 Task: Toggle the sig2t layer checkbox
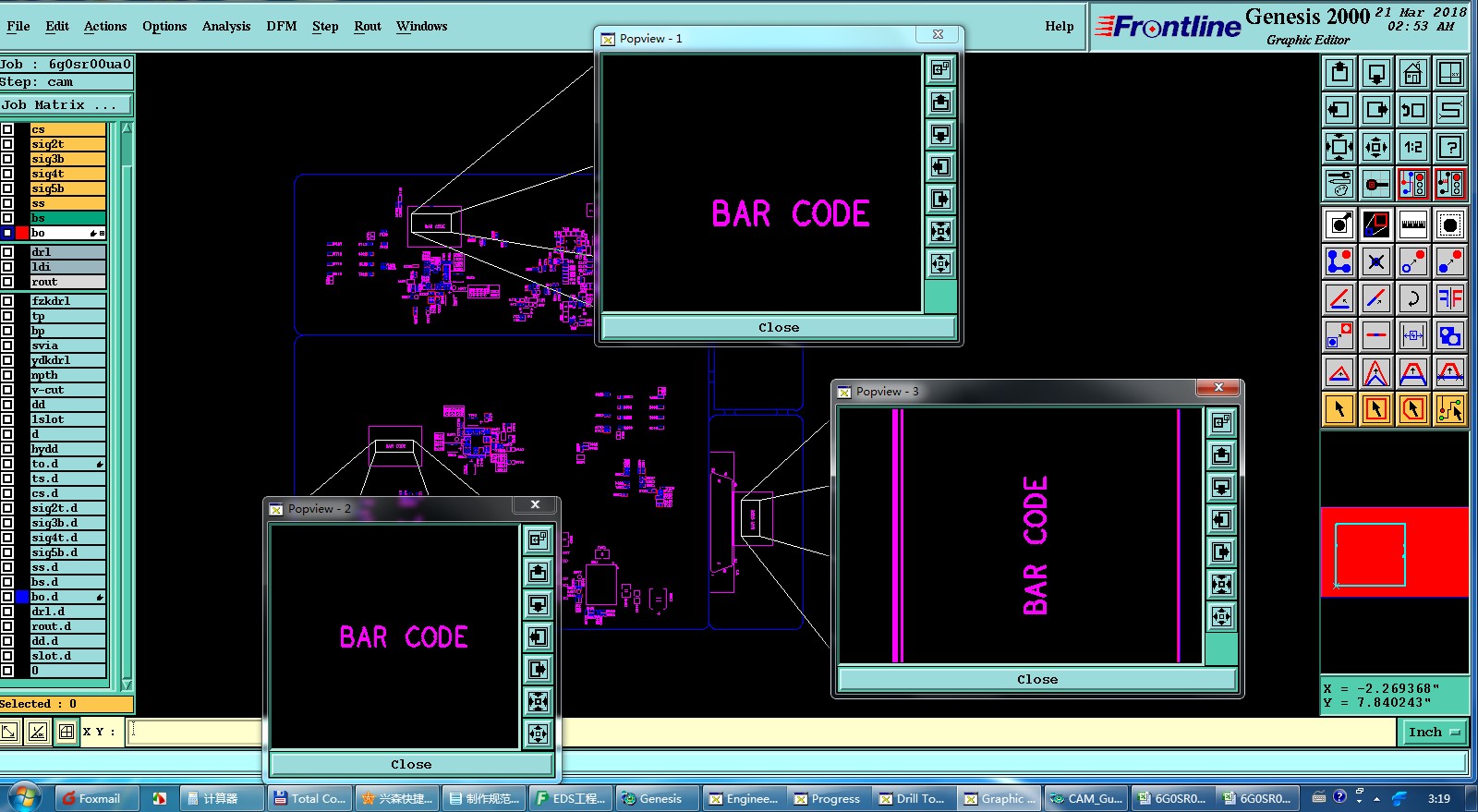click(7, 144)
